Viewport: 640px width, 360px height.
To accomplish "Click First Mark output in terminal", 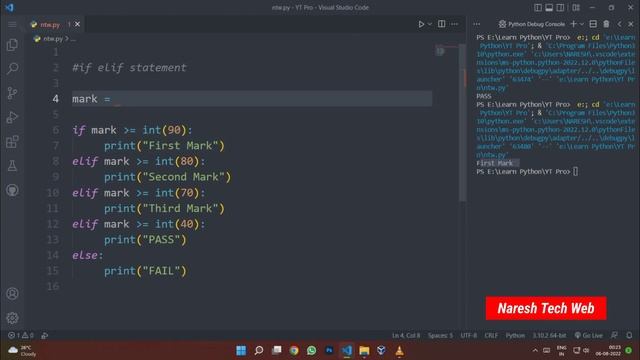I will pyautogui.click(x=494, y=163).
